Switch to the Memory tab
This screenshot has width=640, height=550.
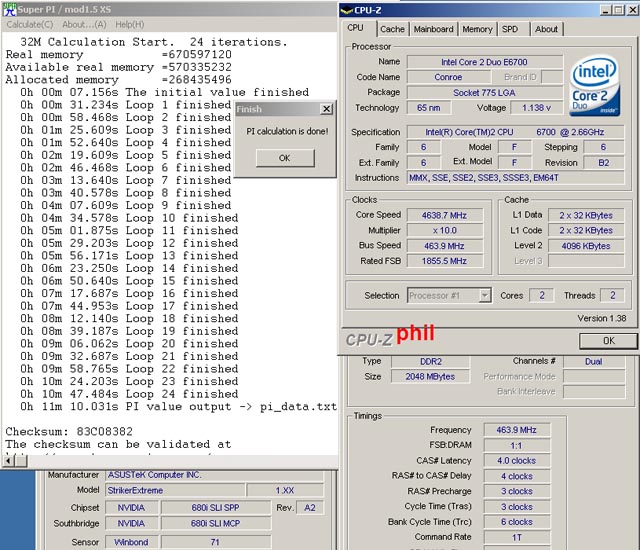click(x=478, y=29)
